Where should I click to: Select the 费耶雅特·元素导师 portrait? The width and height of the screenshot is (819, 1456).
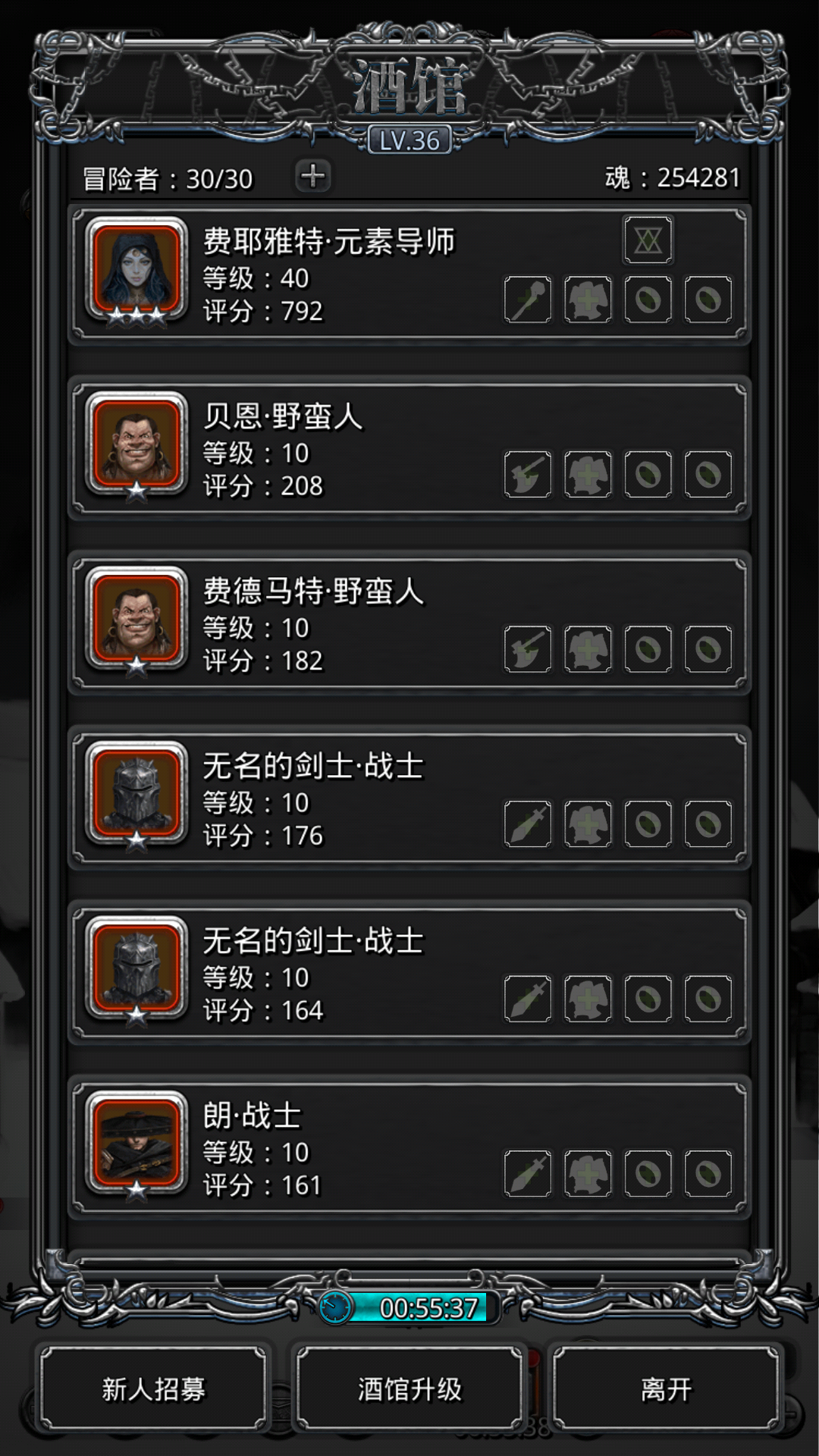tap(136, 271)
